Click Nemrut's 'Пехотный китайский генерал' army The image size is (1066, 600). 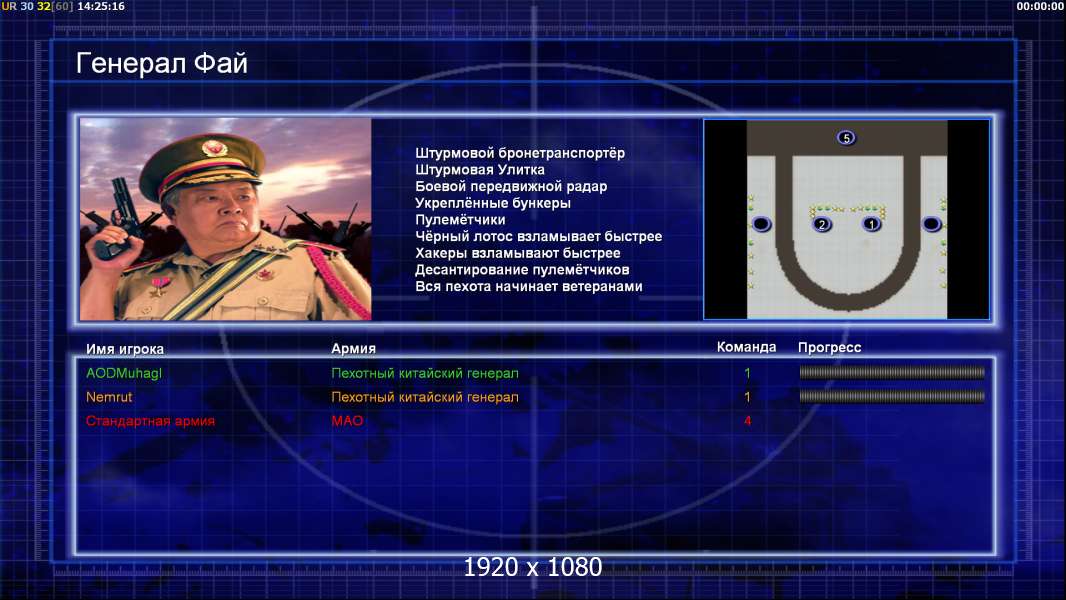coord(425,397)
